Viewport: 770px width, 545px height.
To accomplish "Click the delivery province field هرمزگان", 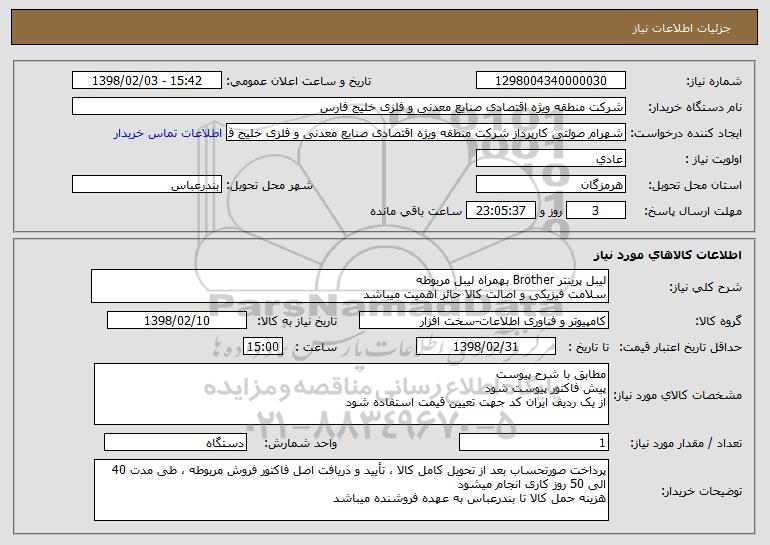I will [550, 185].
